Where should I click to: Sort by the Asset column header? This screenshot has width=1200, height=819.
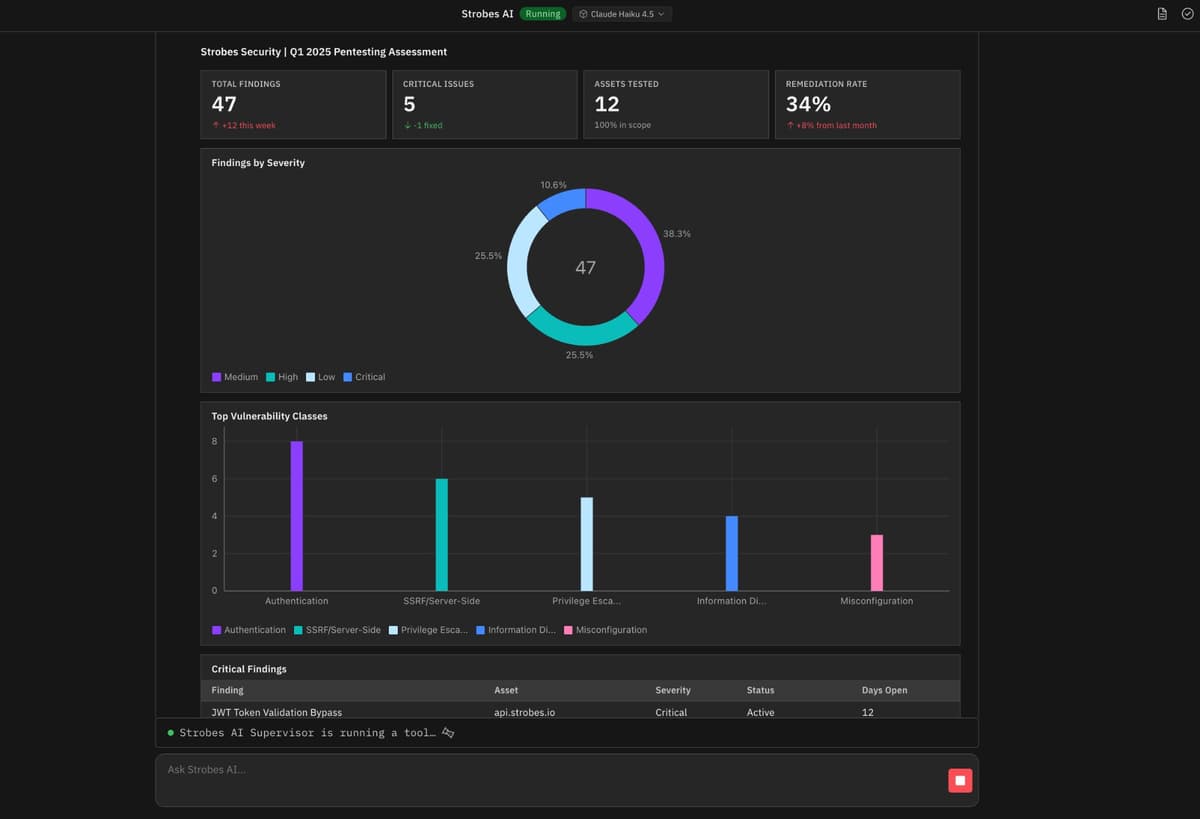tap(506, 690)
